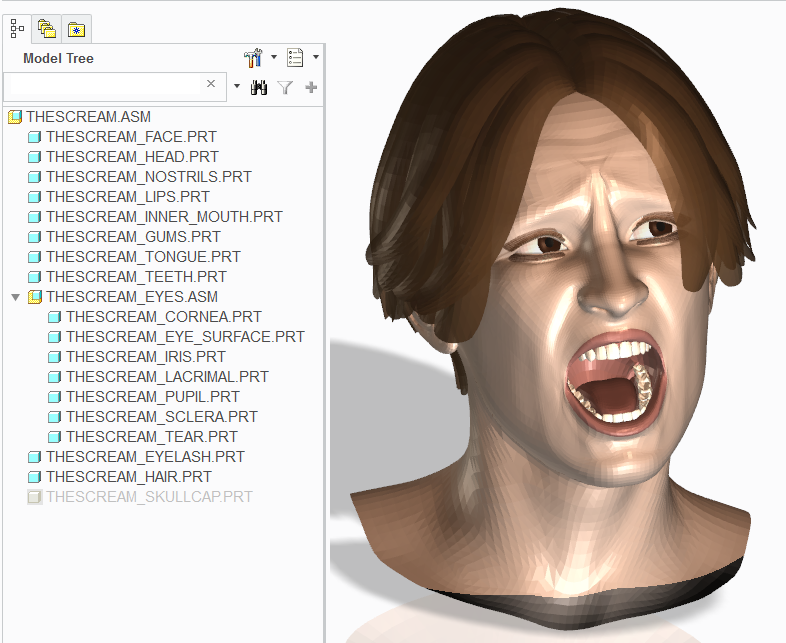Click the binoculars find tool icon
The image size is (786, 643).
pos(259,87)
